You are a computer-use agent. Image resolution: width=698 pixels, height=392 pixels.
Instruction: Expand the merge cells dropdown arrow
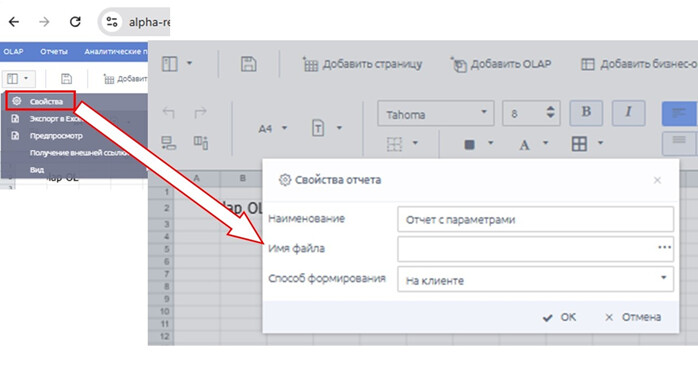[x=600, y=143]
